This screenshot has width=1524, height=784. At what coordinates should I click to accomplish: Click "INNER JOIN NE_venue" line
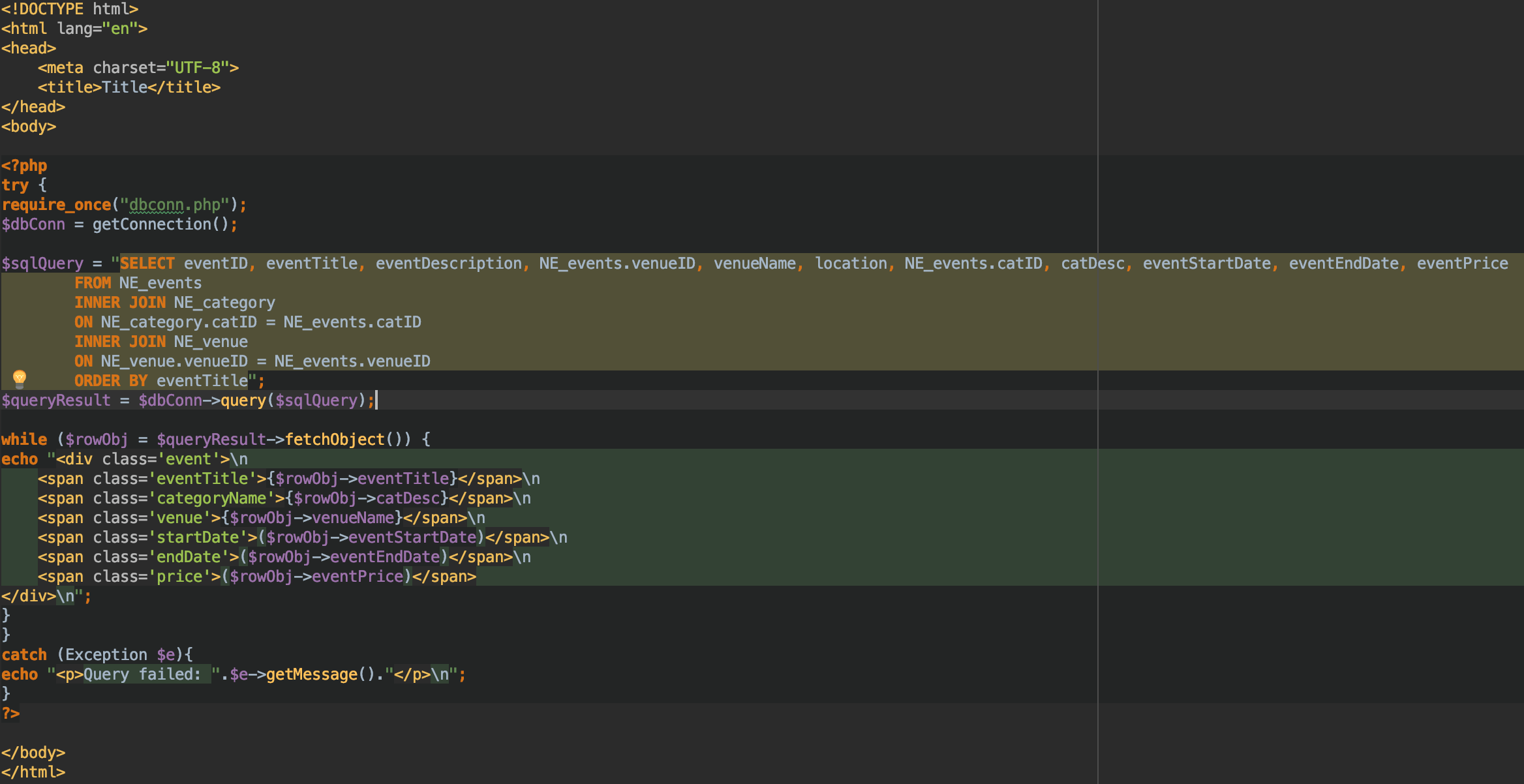[x=161, y=342]
